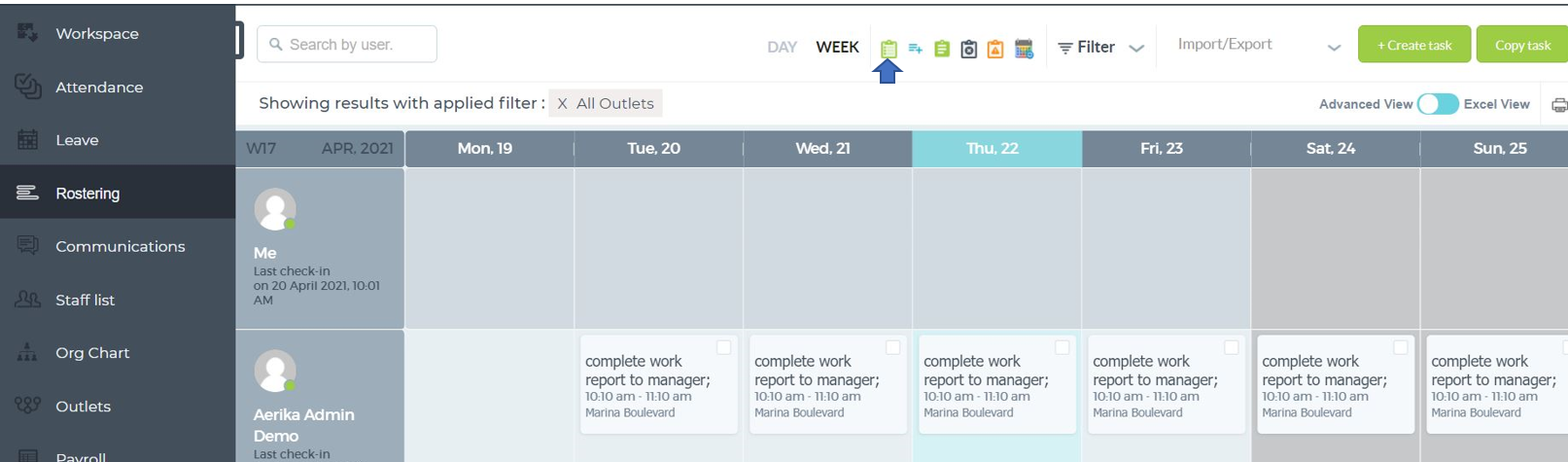This screenshot has height=462, width=1568.
Task: Click the orange warning clipboard icon
Action: point(995,49)
